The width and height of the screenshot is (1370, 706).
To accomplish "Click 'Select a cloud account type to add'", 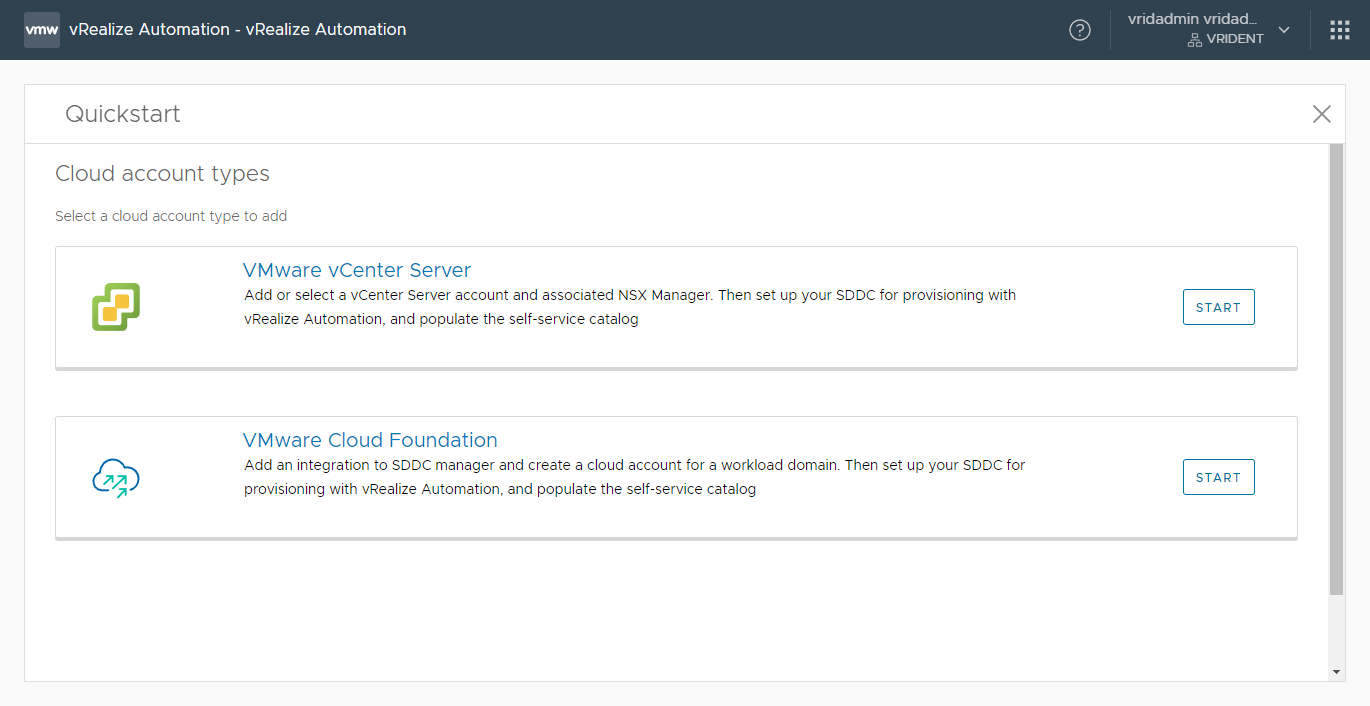I will click(171, 216).
